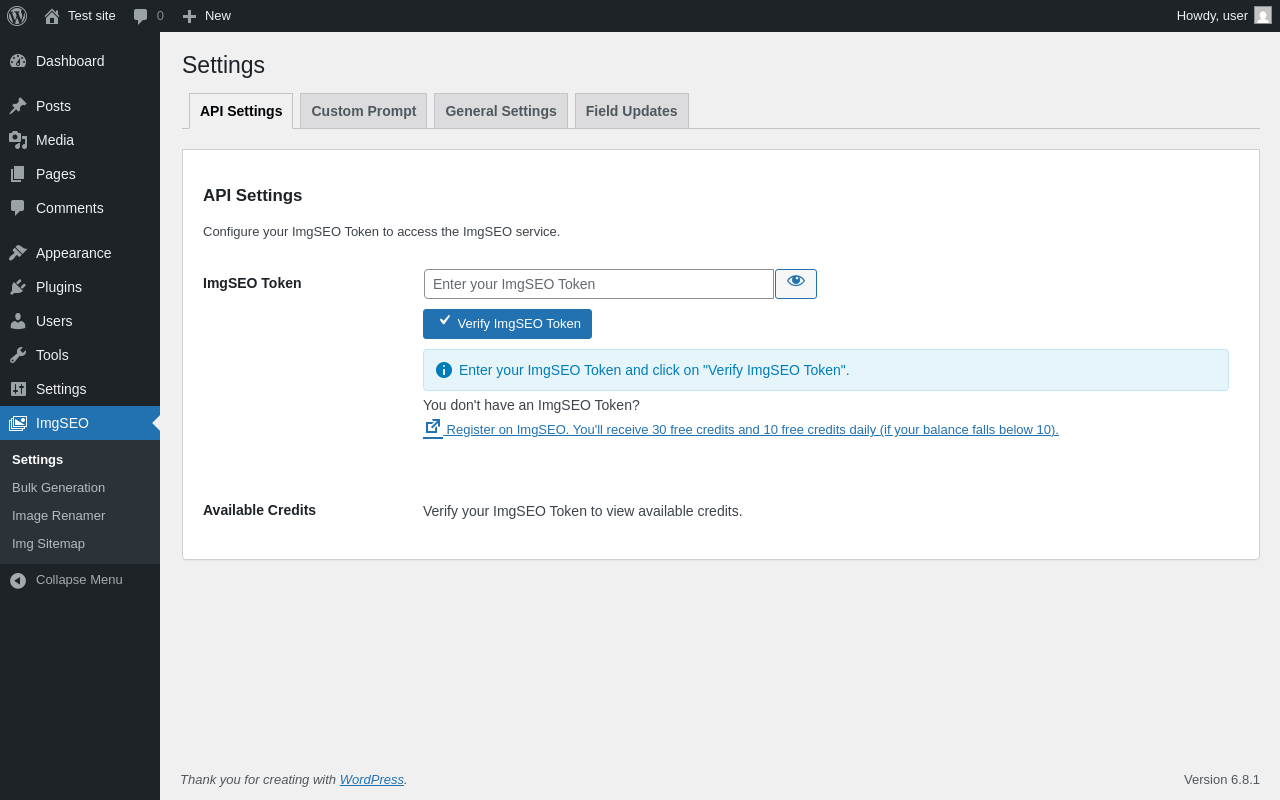Click the Test site link
The width and height of the screenshot is (1280, 800).
[x=92, y=16]
